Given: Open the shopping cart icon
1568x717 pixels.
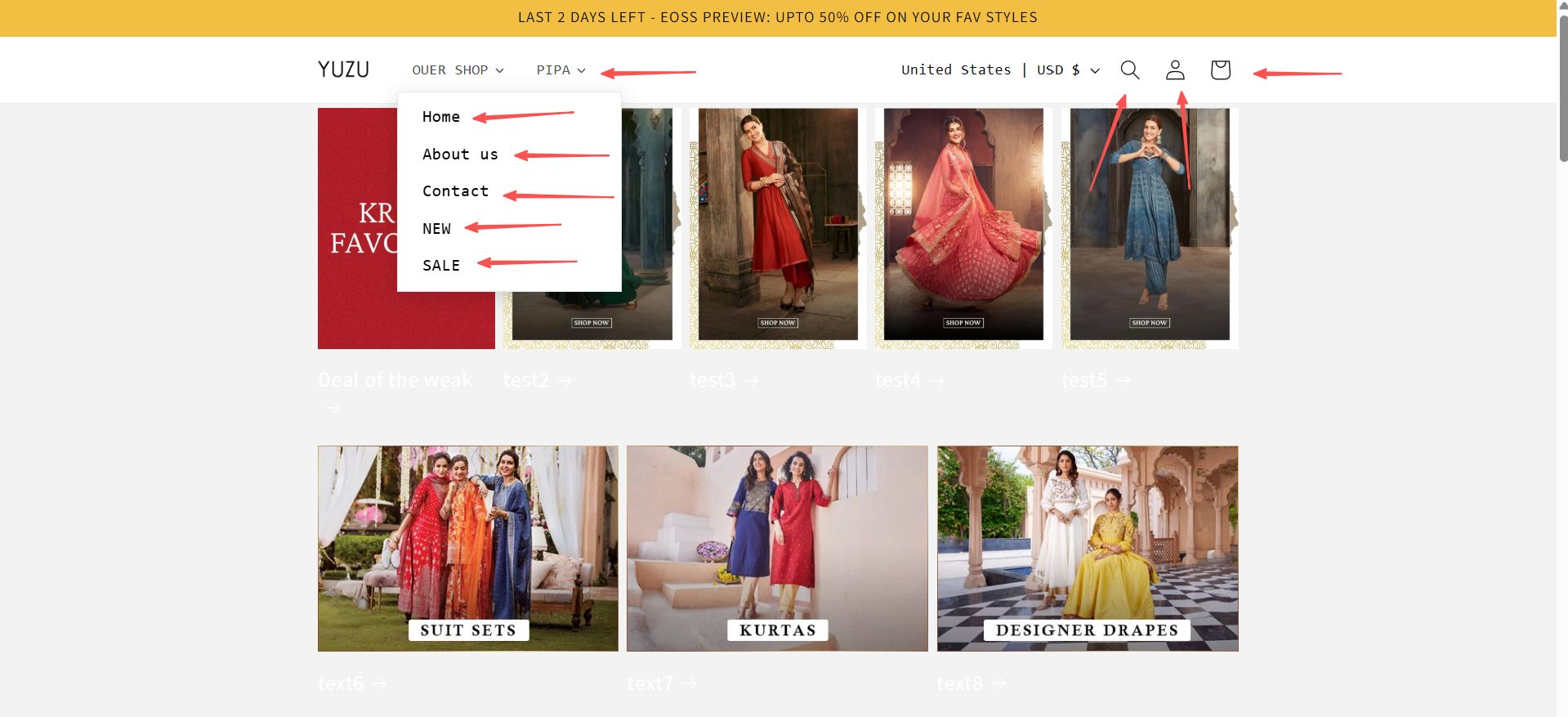Looking at the screenshot, I should (x=1220, y=70).
